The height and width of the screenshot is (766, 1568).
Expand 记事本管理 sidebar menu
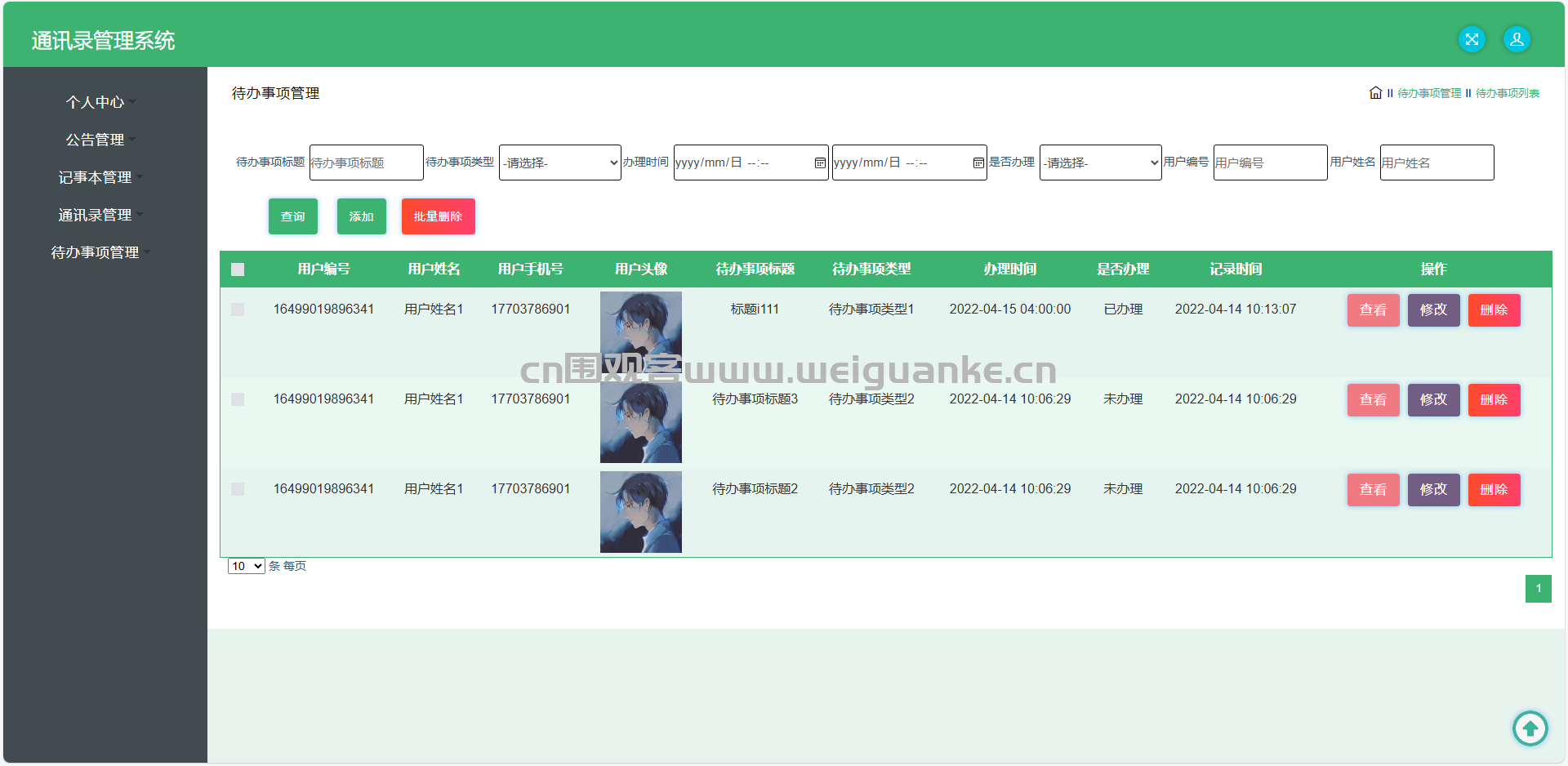[101, 177]
